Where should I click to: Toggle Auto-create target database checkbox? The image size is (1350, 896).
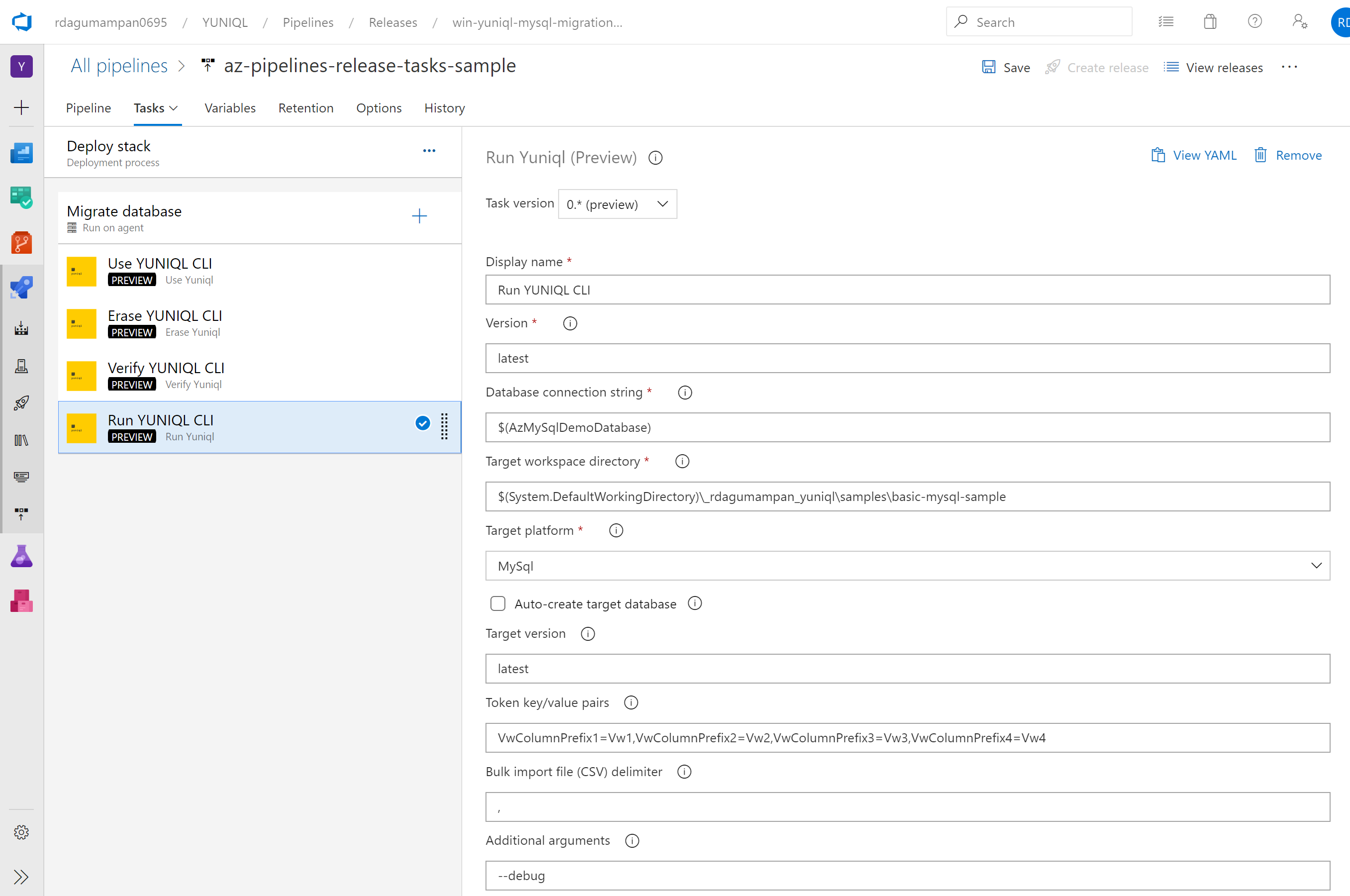[498, 604]
